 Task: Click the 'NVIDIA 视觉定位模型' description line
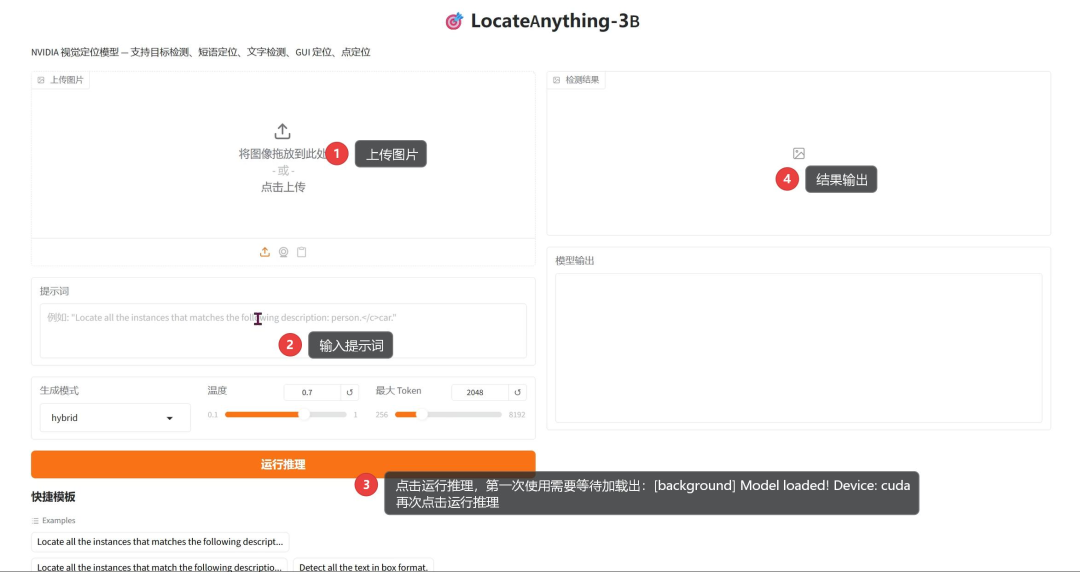coord(200,52)
